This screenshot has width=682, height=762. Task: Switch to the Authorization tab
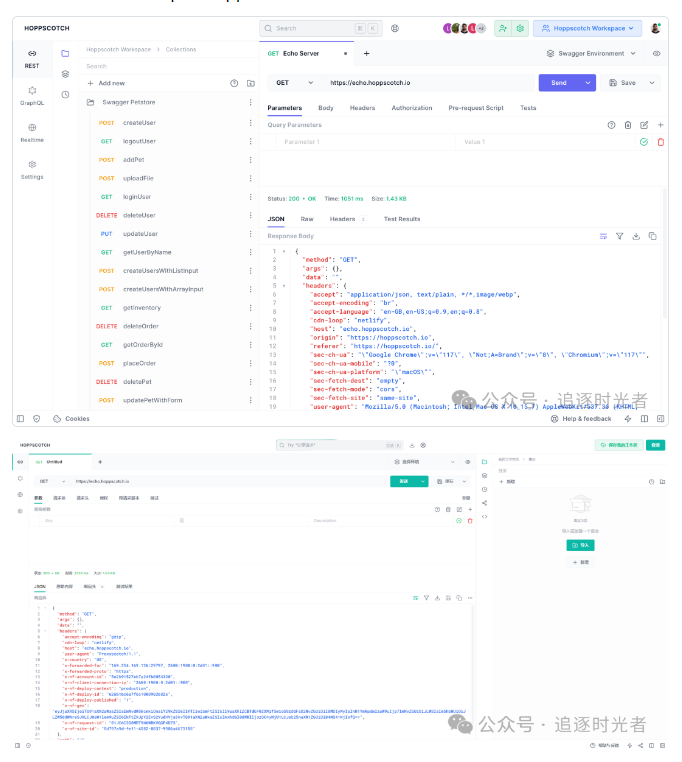tap(412, 108)
